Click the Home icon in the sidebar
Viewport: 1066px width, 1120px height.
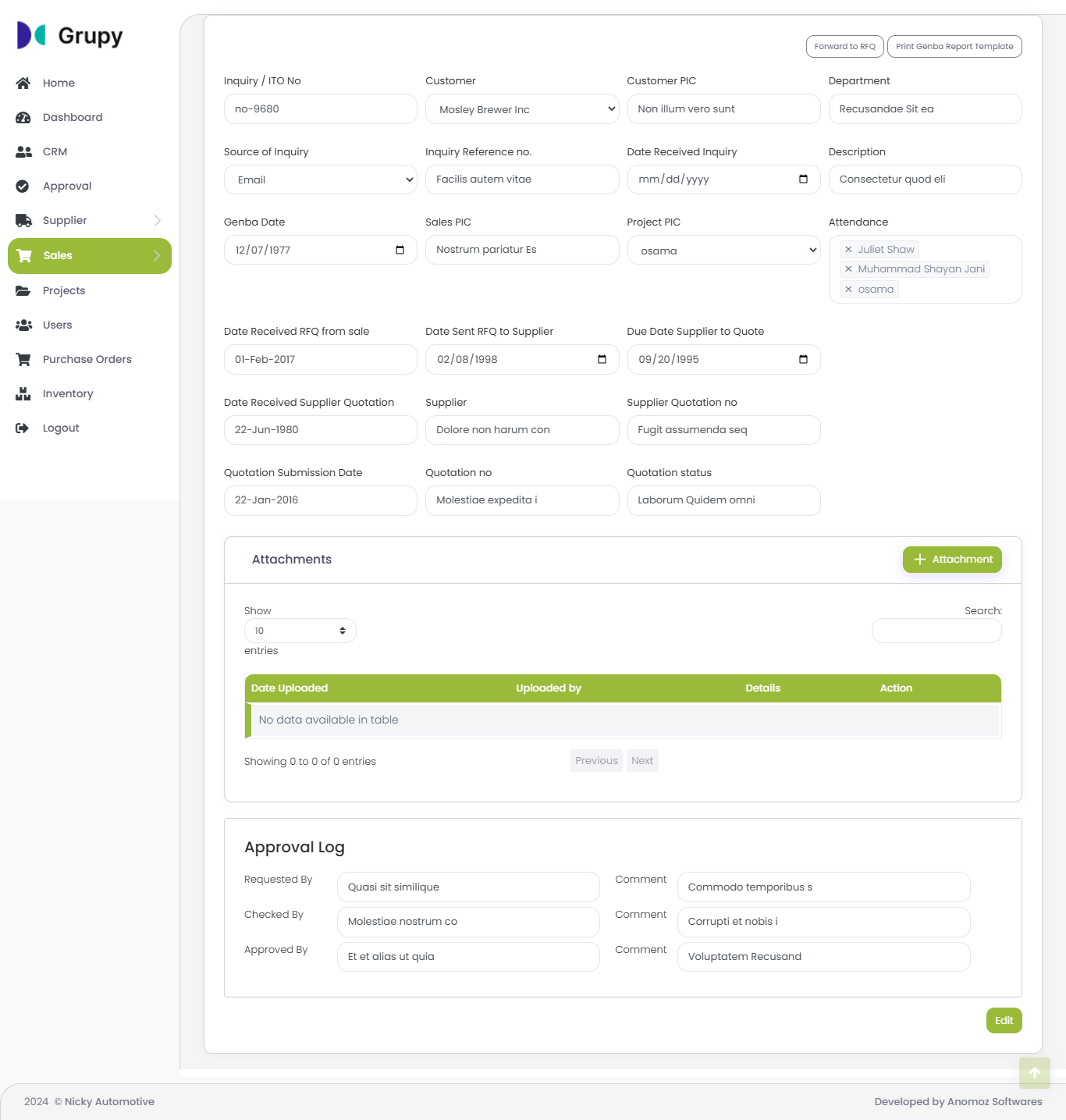pos(23,83)
